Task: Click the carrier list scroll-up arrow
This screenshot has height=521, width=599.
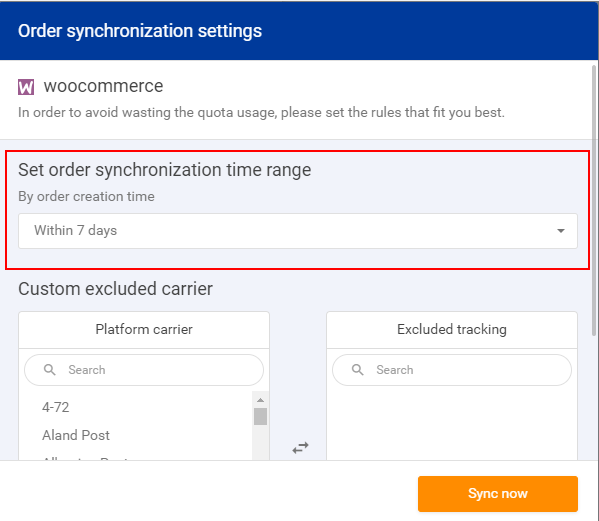Action: [261, 400]
